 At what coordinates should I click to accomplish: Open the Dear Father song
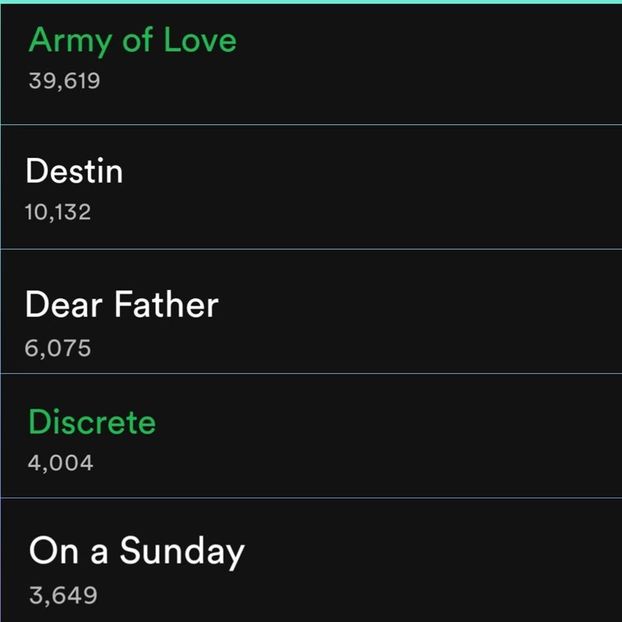(121, 304)
